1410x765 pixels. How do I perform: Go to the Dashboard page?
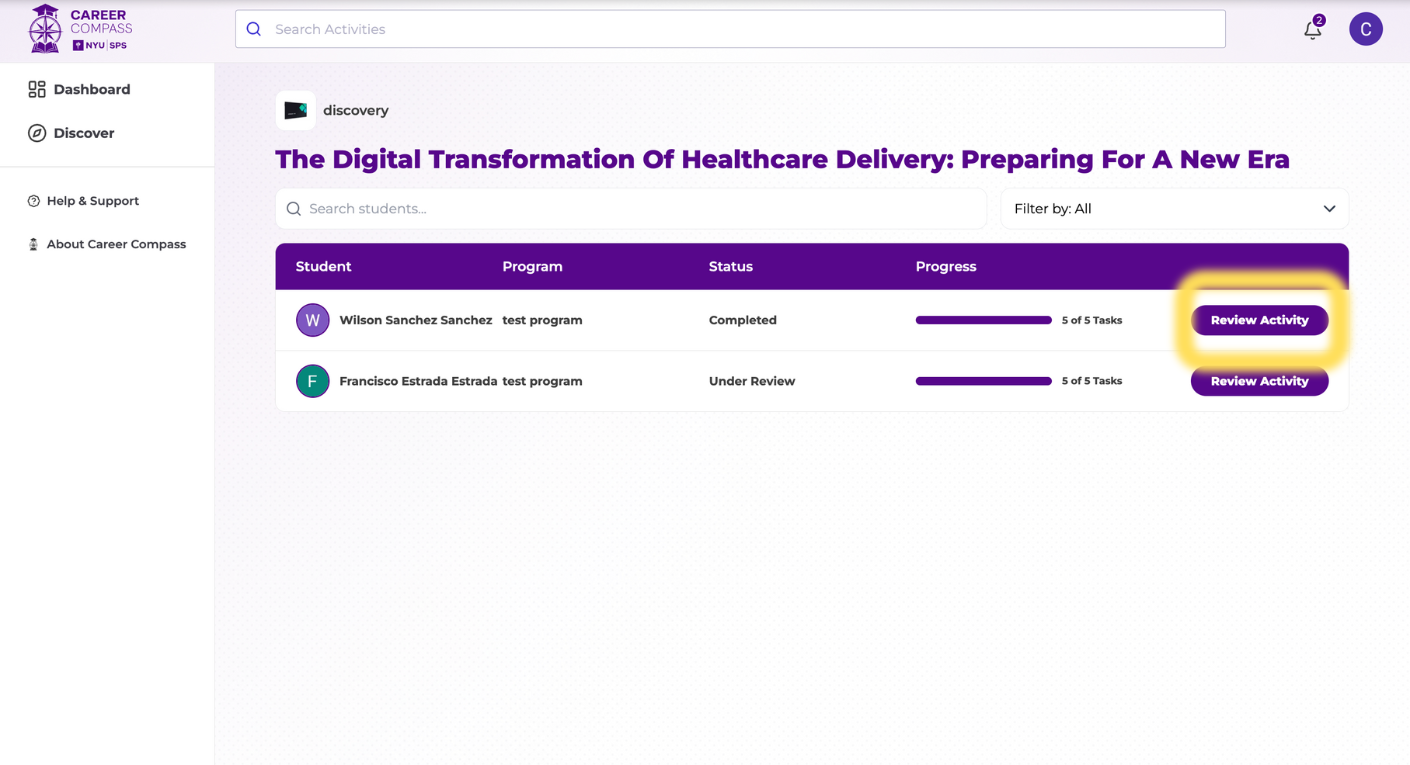[x=91, y=89]
